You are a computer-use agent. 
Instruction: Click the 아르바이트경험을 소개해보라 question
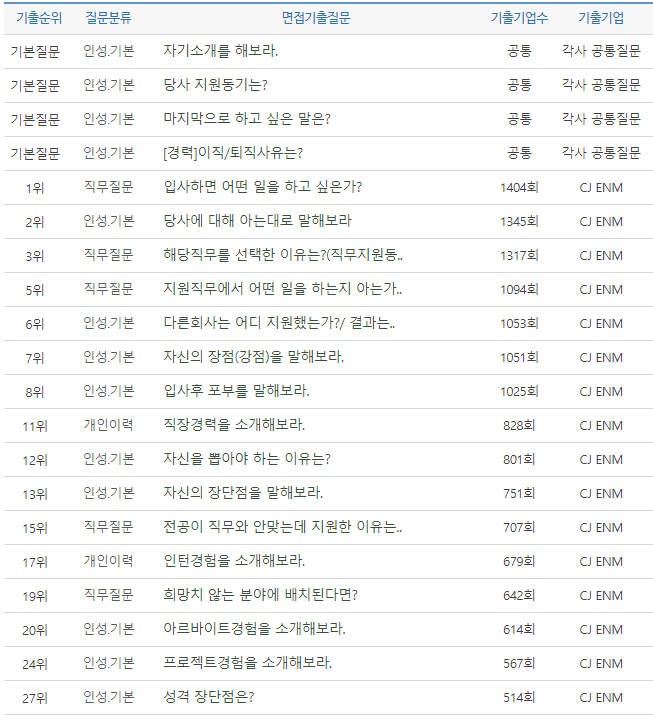point(254,629)
